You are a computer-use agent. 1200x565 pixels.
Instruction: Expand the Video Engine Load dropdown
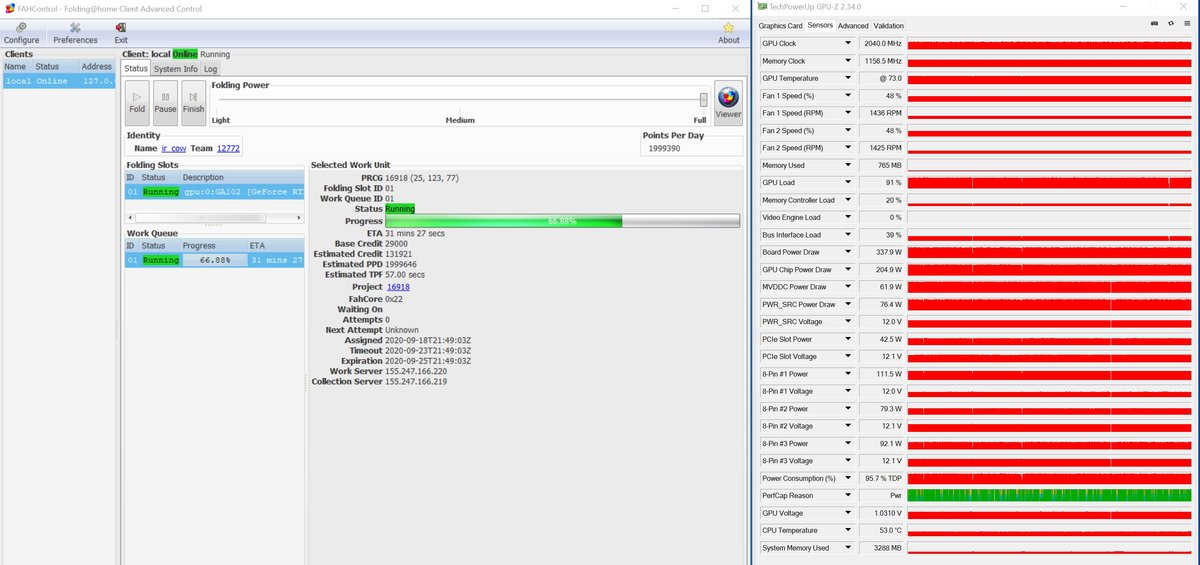[848, 217]
